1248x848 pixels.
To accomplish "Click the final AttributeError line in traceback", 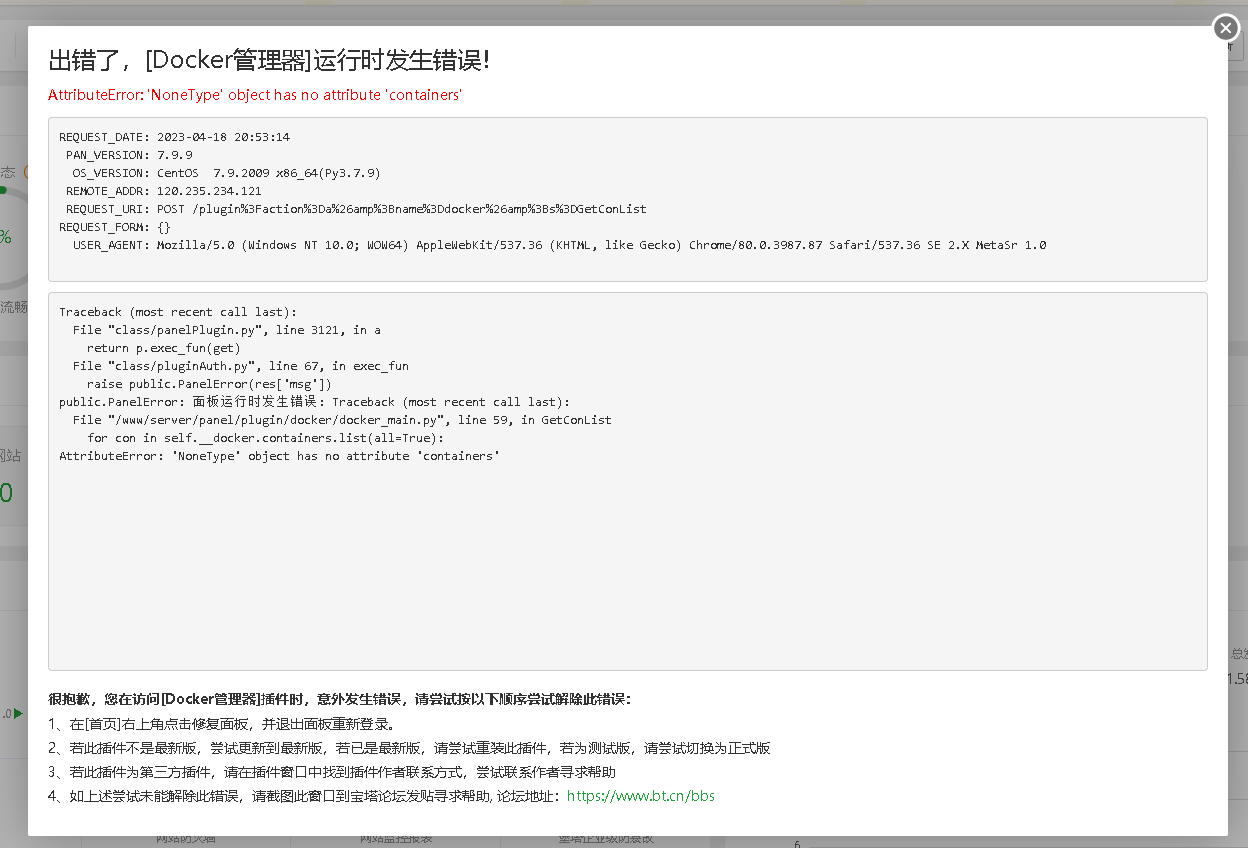I will 279,456.
